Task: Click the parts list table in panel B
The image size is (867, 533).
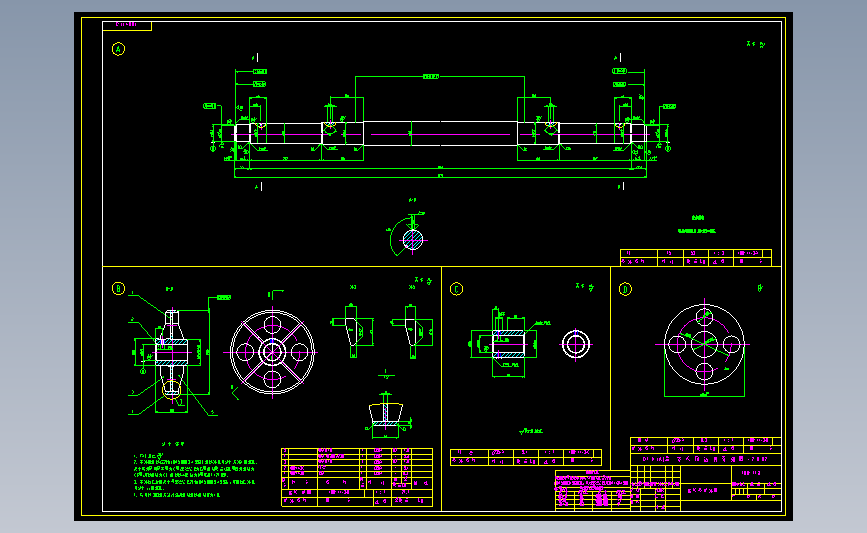Action: coord(357,477)
